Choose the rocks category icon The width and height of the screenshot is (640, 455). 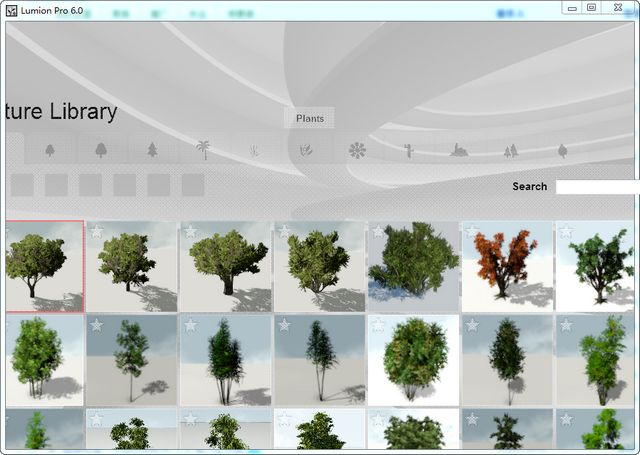pyautogui.click(x=459, y=150)
